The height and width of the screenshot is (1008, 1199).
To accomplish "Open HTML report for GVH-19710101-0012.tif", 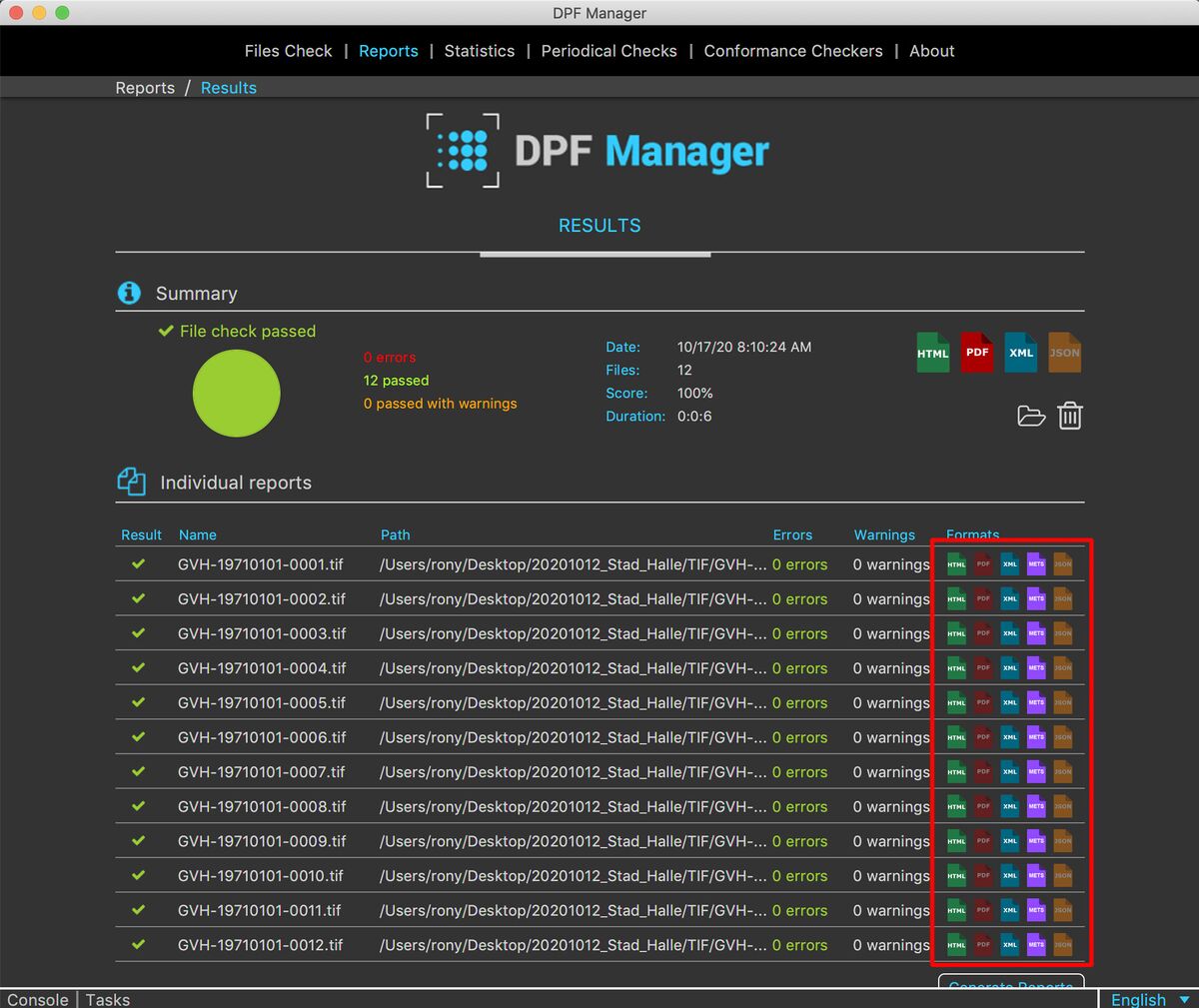I will pos(955,944).
